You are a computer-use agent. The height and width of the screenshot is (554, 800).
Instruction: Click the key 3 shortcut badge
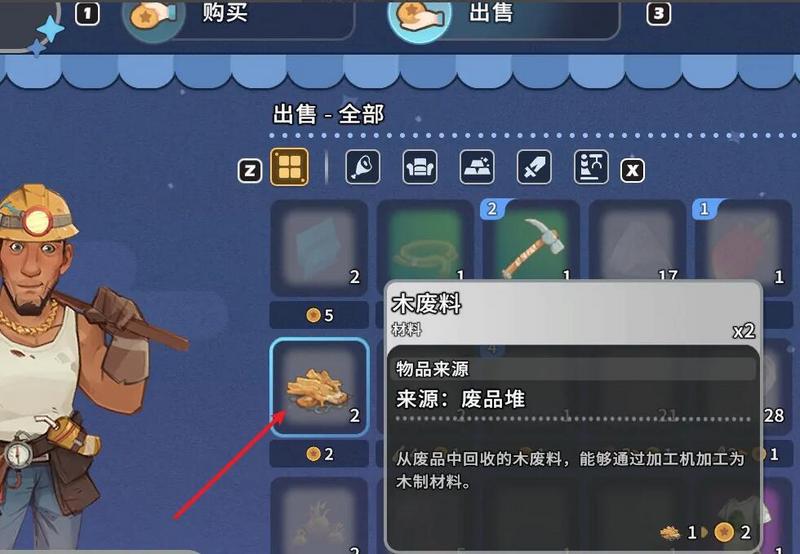pyautogui.click(x=659, y=14)
